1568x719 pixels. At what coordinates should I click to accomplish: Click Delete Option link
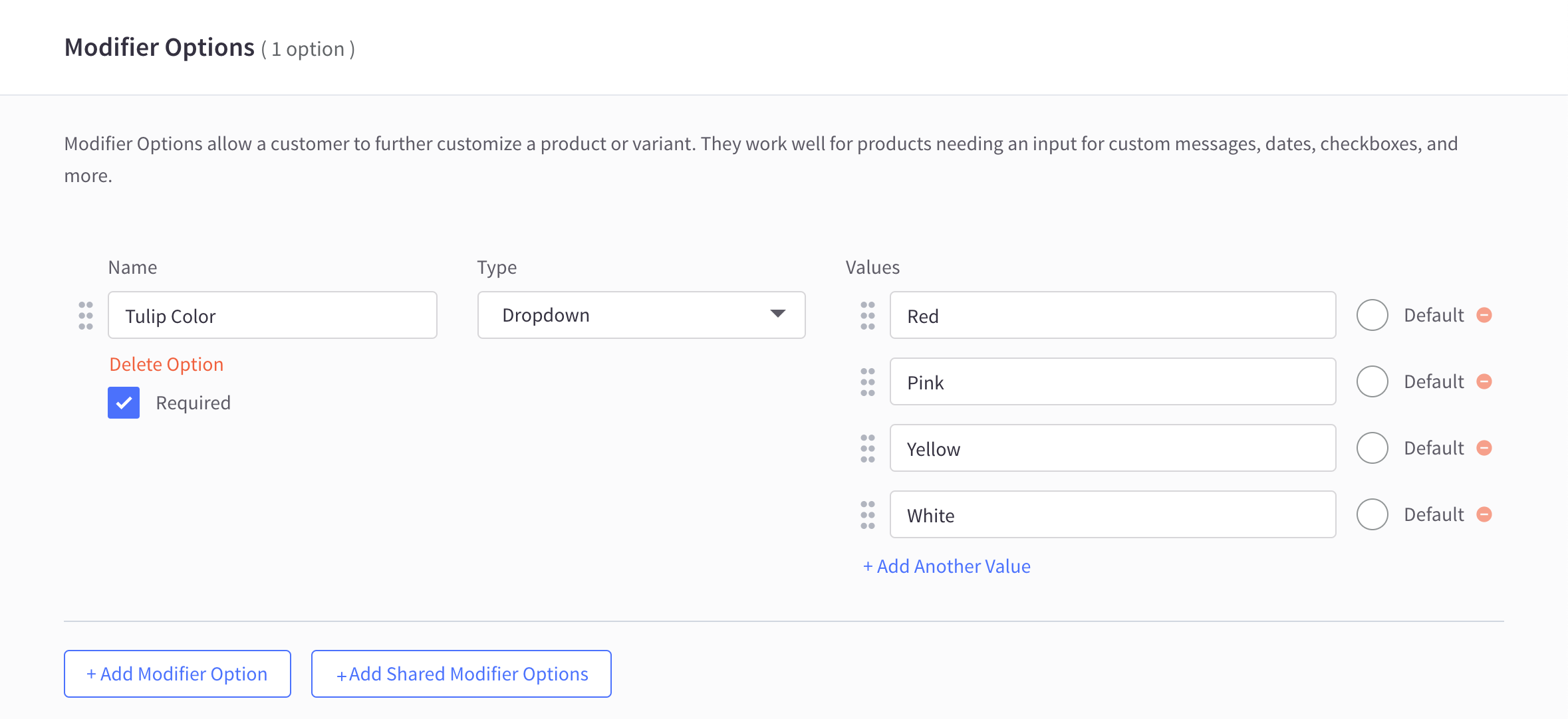[166, 364]
